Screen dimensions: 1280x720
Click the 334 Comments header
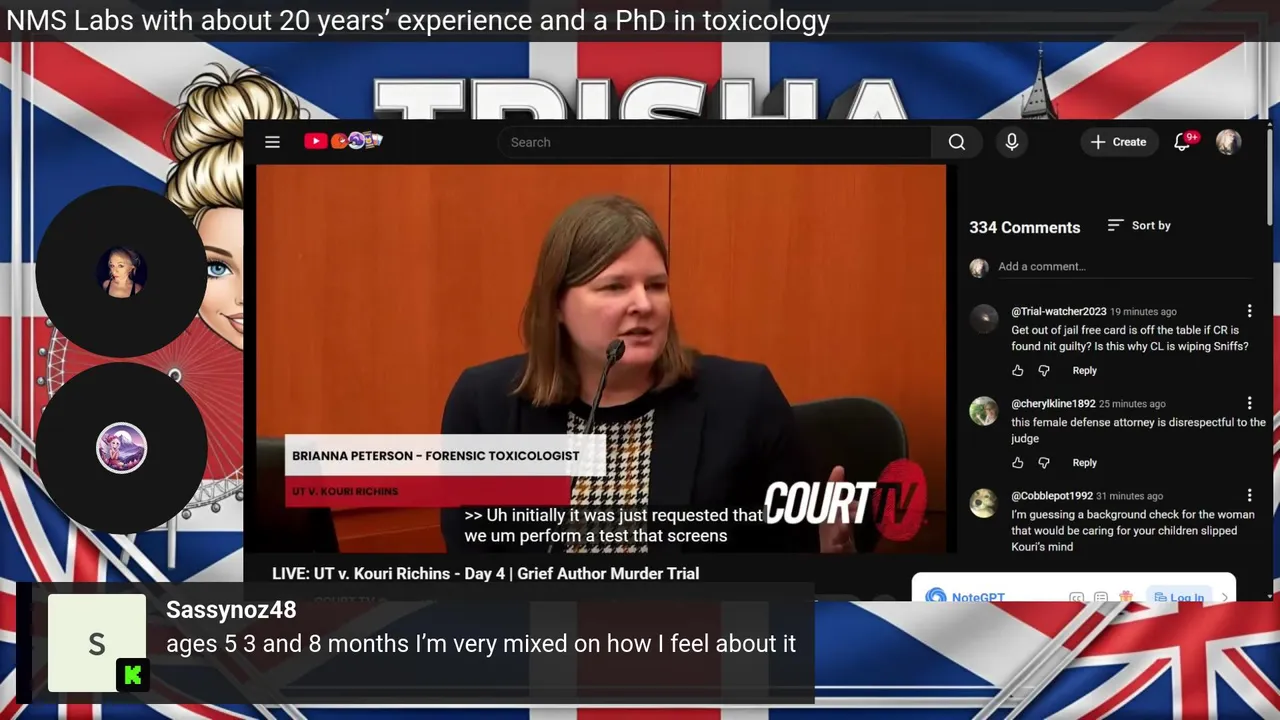[1024, 227]
